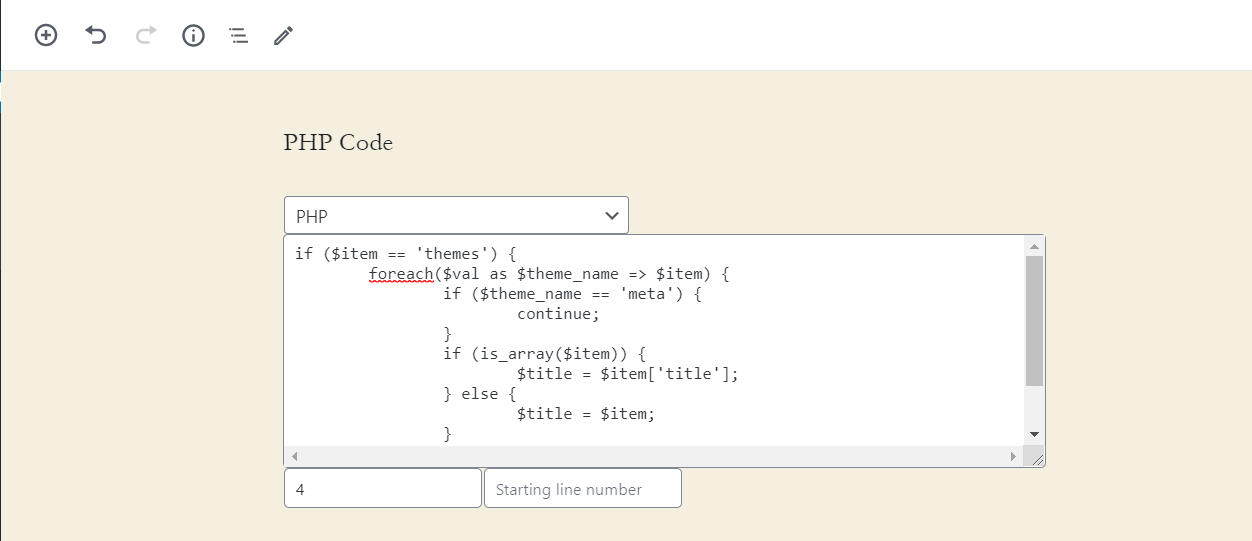Redo the undone change
The width and height of the screenshot is (1252, 541).
pyautogui.click(x=146, y=36)
